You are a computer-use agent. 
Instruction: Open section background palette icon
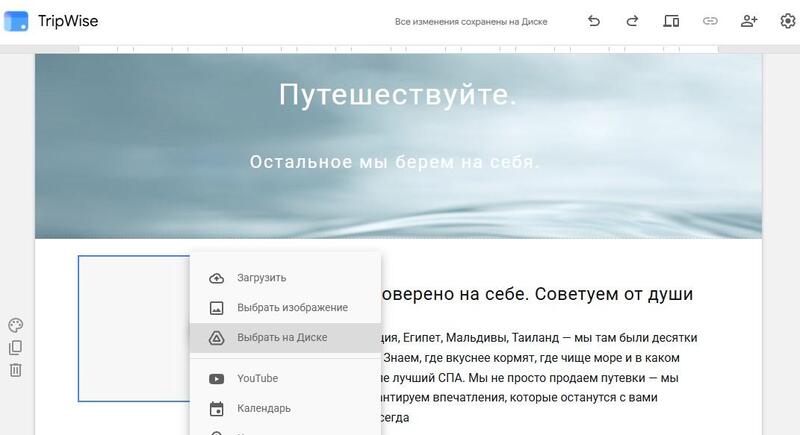pos(16,325)
